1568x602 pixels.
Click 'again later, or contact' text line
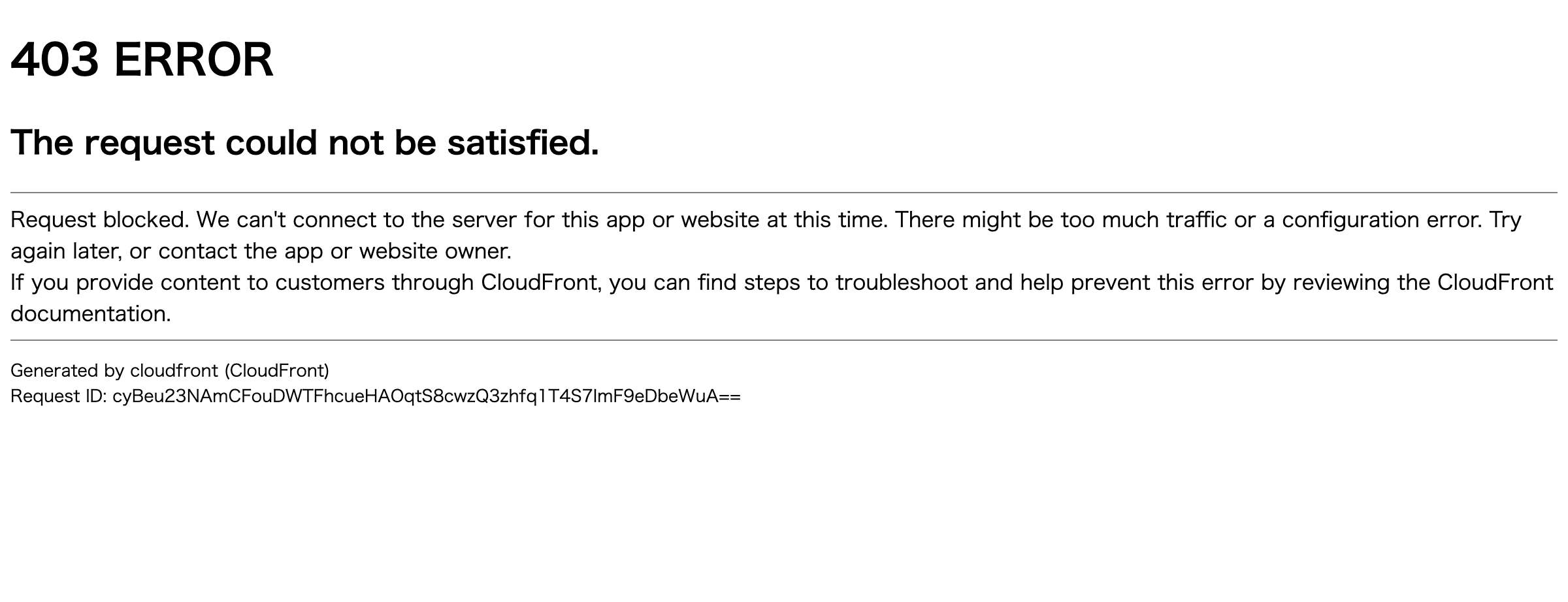coord(124,251)
